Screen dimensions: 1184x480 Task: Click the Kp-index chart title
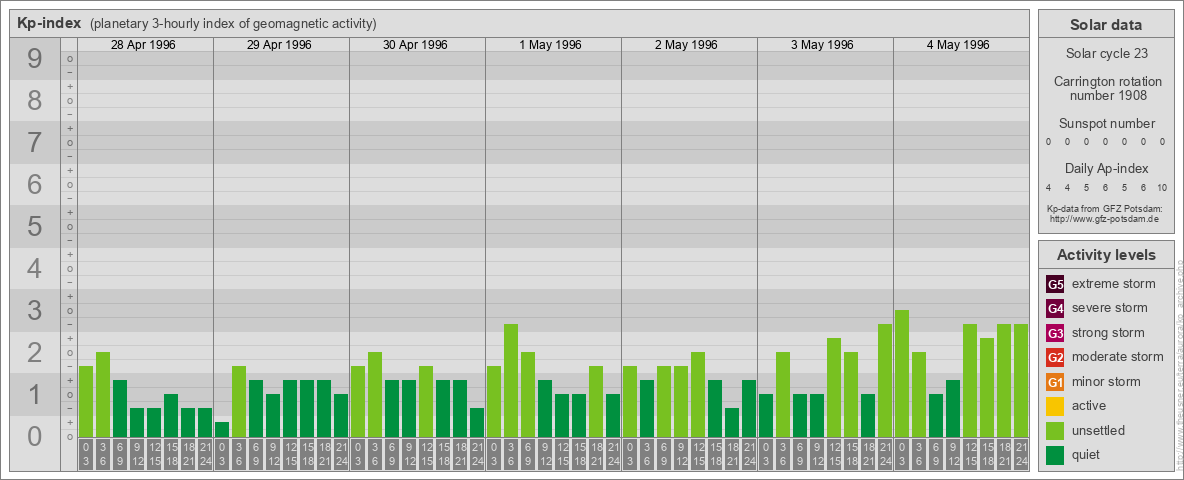tap(49, 23)
